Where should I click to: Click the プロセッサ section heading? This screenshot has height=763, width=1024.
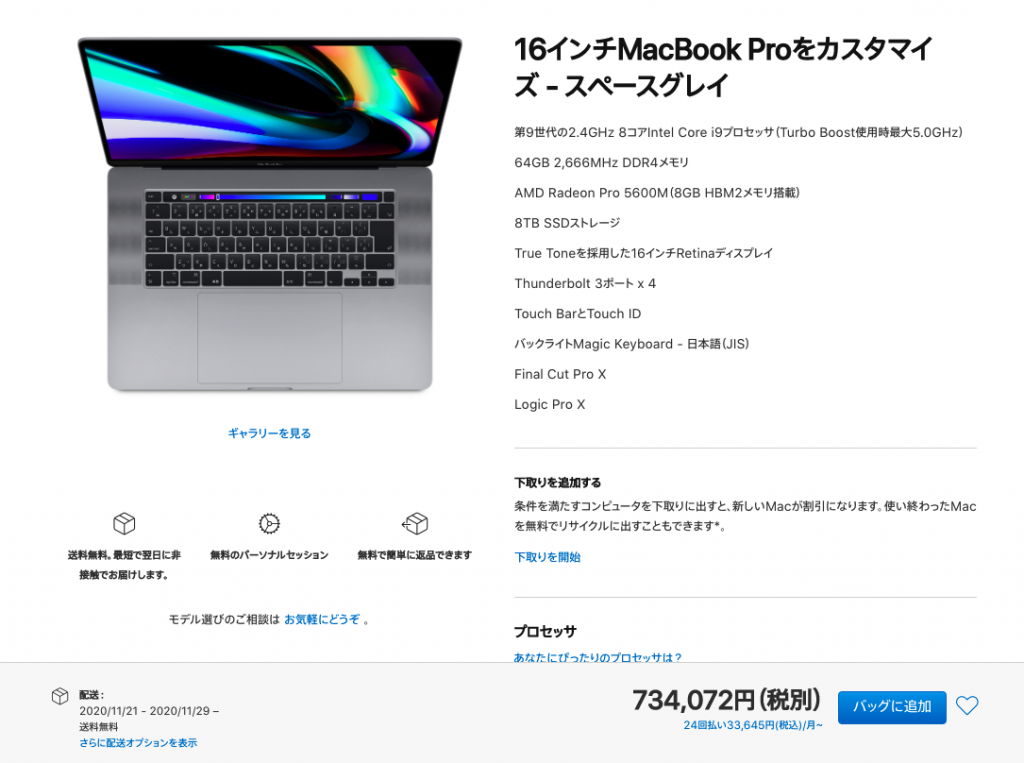545,632
